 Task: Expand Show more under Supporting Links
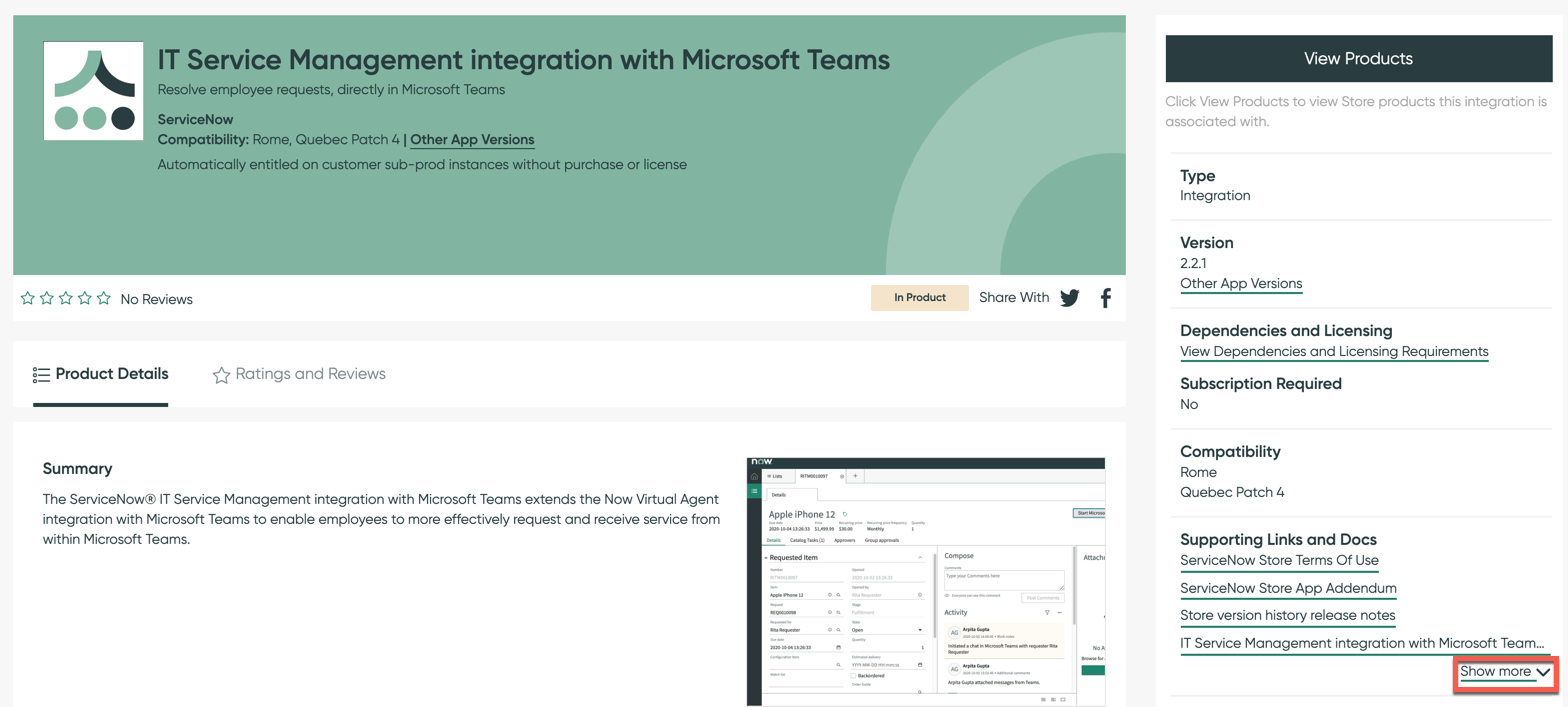click(x=1505, y=672)
